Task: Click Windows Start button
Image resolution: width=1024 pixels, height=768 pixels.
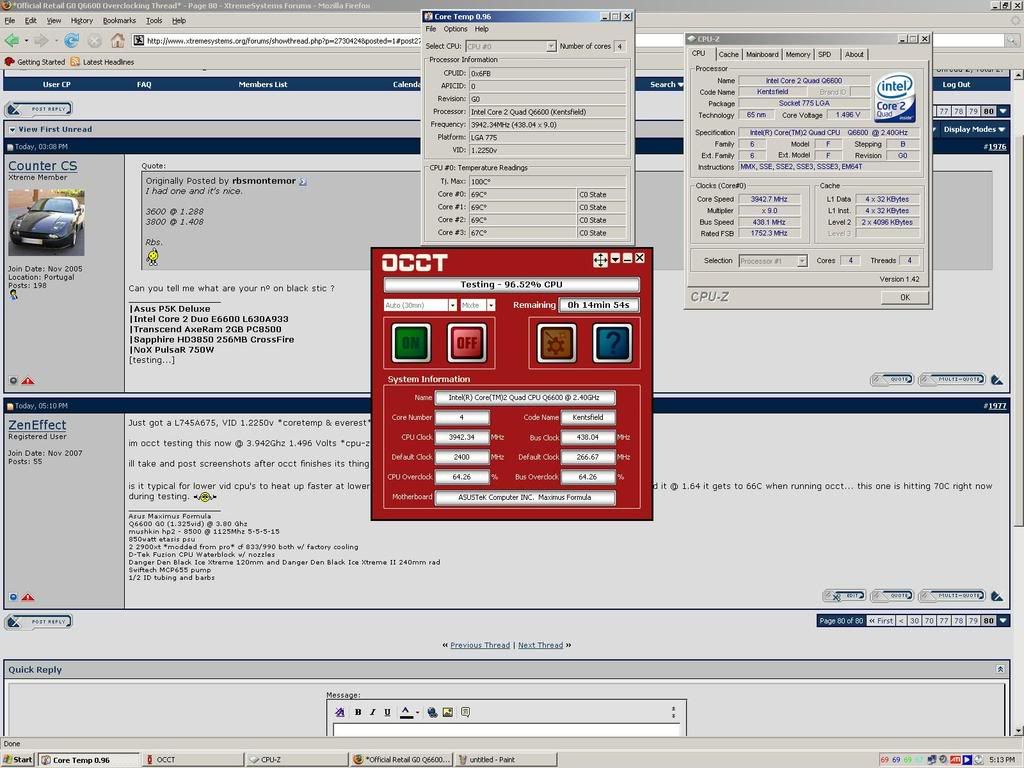Action: [18, 760]
